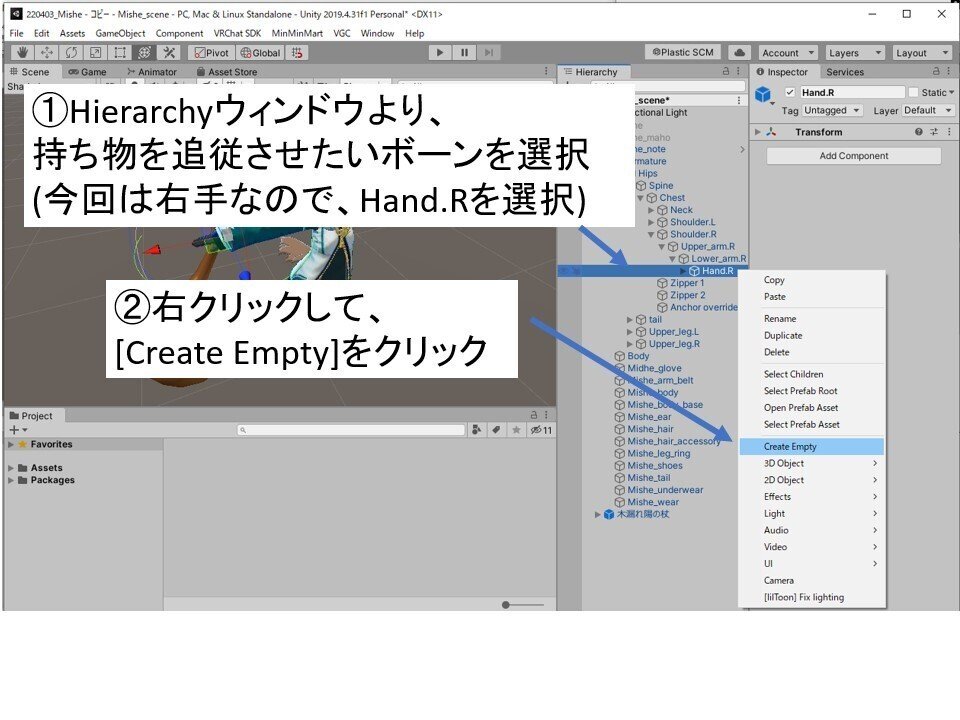This screenshot has width=960, height=720.
Task: Select the Rotate tool
Action: (x=71, y=53)
